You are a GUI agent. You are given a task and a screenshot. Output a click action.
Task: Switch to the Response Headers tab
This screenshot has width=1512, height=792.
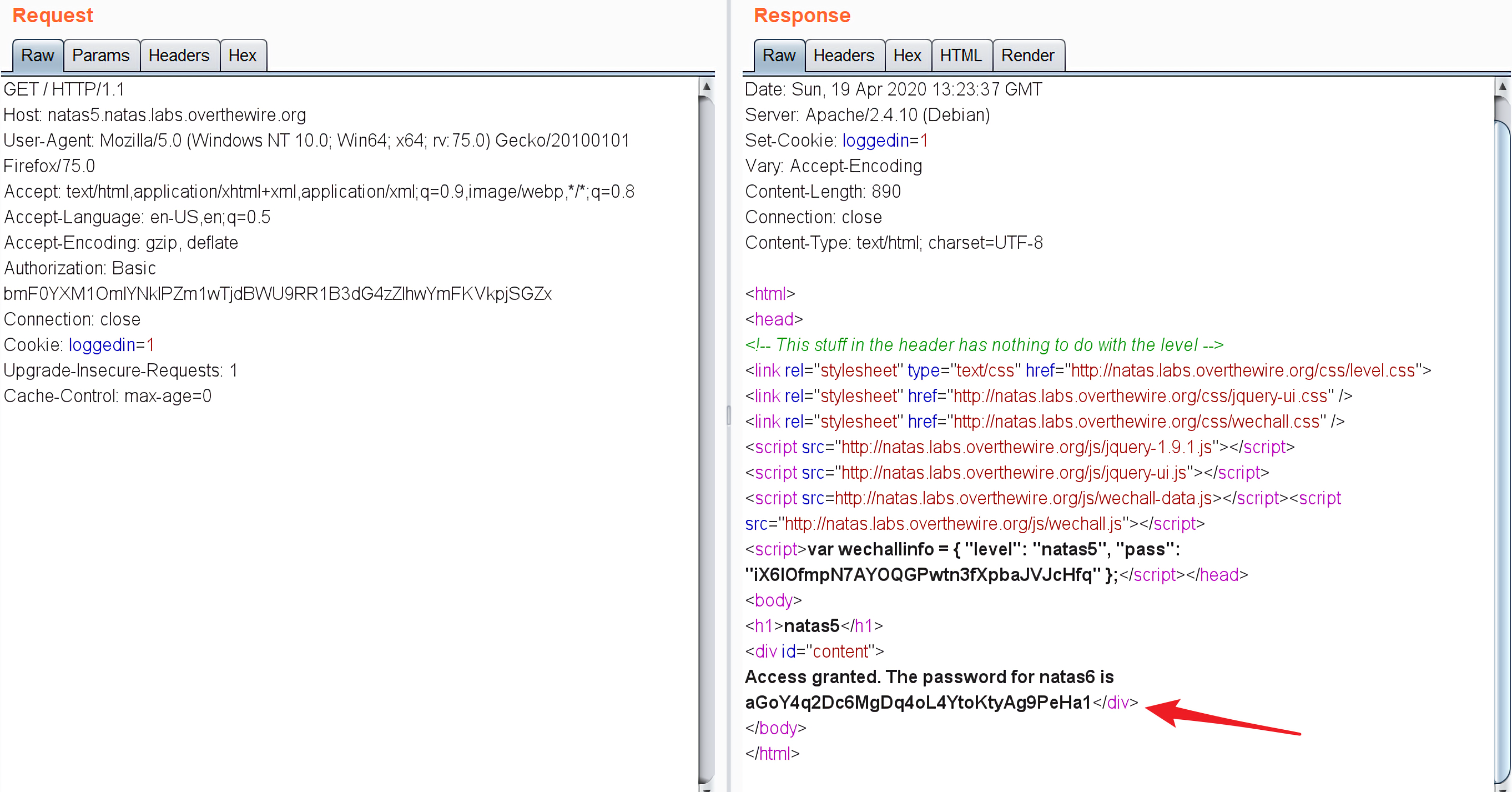coord(844,56)
